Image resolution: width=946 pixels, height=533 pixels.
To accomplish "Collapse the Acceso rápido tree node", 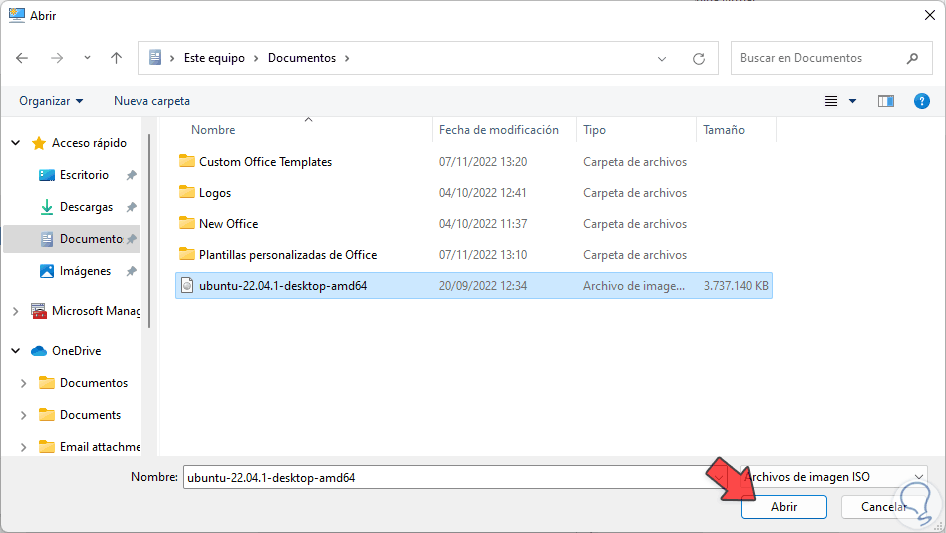I will pyautogui.click(x=16, y=143).
